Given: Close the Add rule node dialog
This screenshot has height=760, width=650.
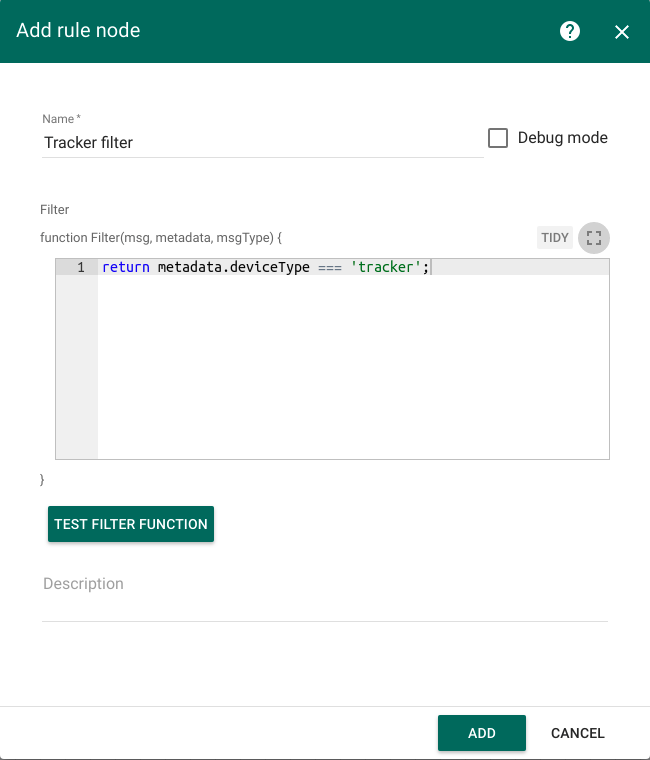Looking at the screenshot, I should (622, 32).
